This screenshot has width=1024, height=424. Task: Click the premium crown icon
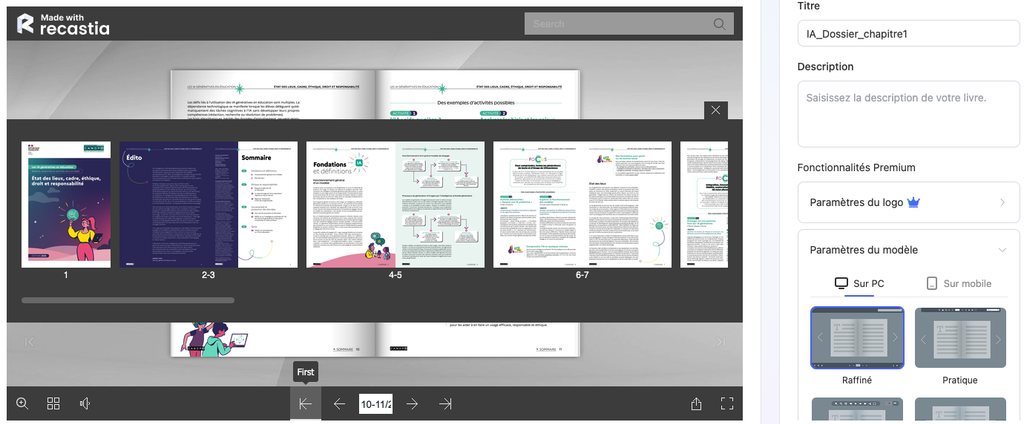[x=914, y=203]
